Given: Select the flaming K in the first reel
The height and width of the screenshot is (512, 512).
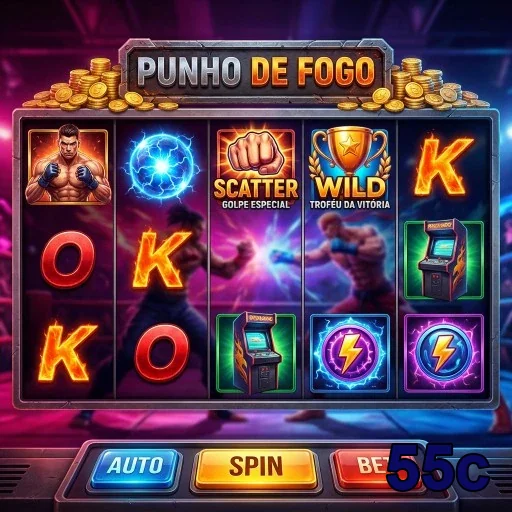Looking at the screenshot, I should coord(67,353).
